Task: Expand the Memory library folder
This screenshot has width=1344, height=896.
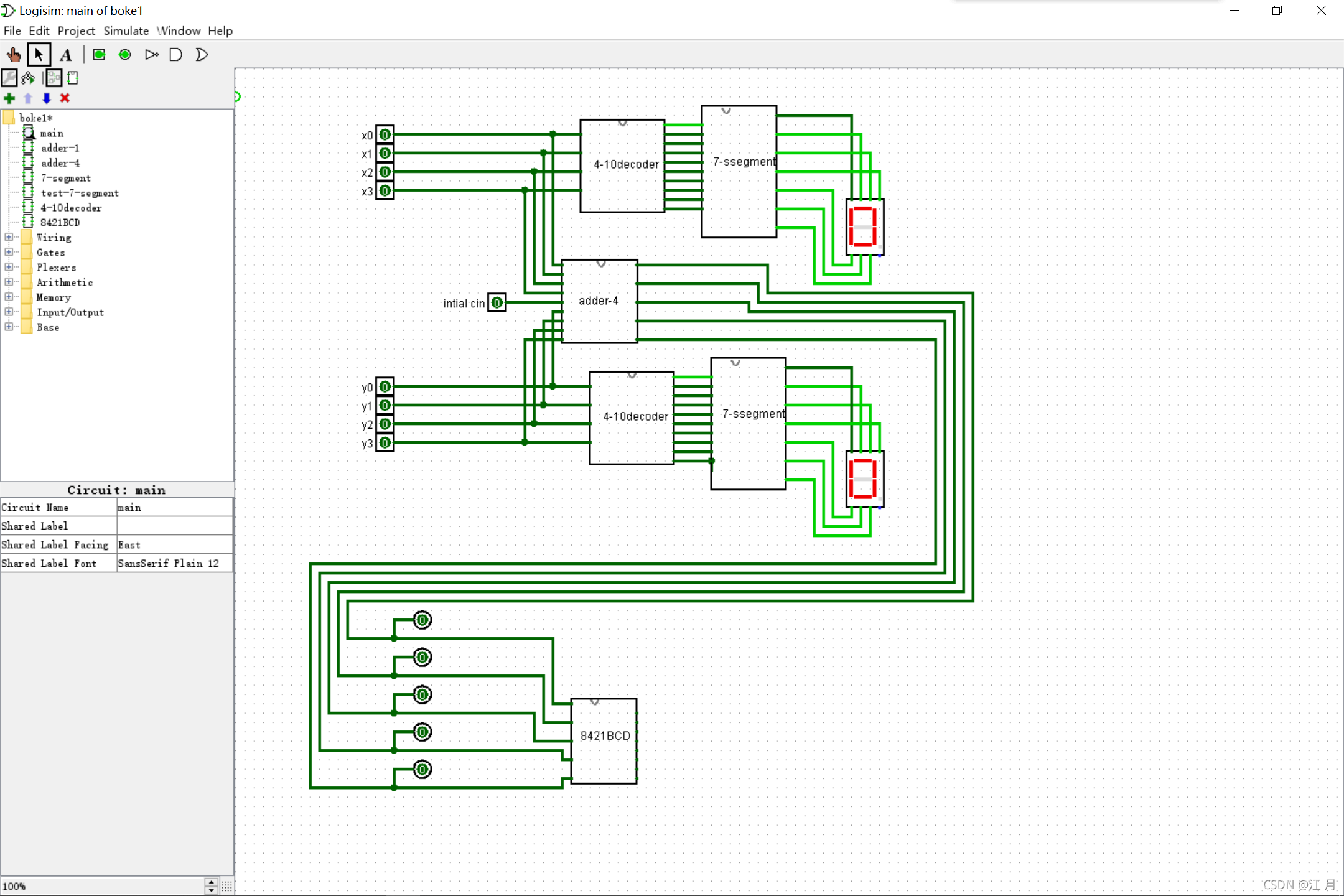Action: [9, 297]
